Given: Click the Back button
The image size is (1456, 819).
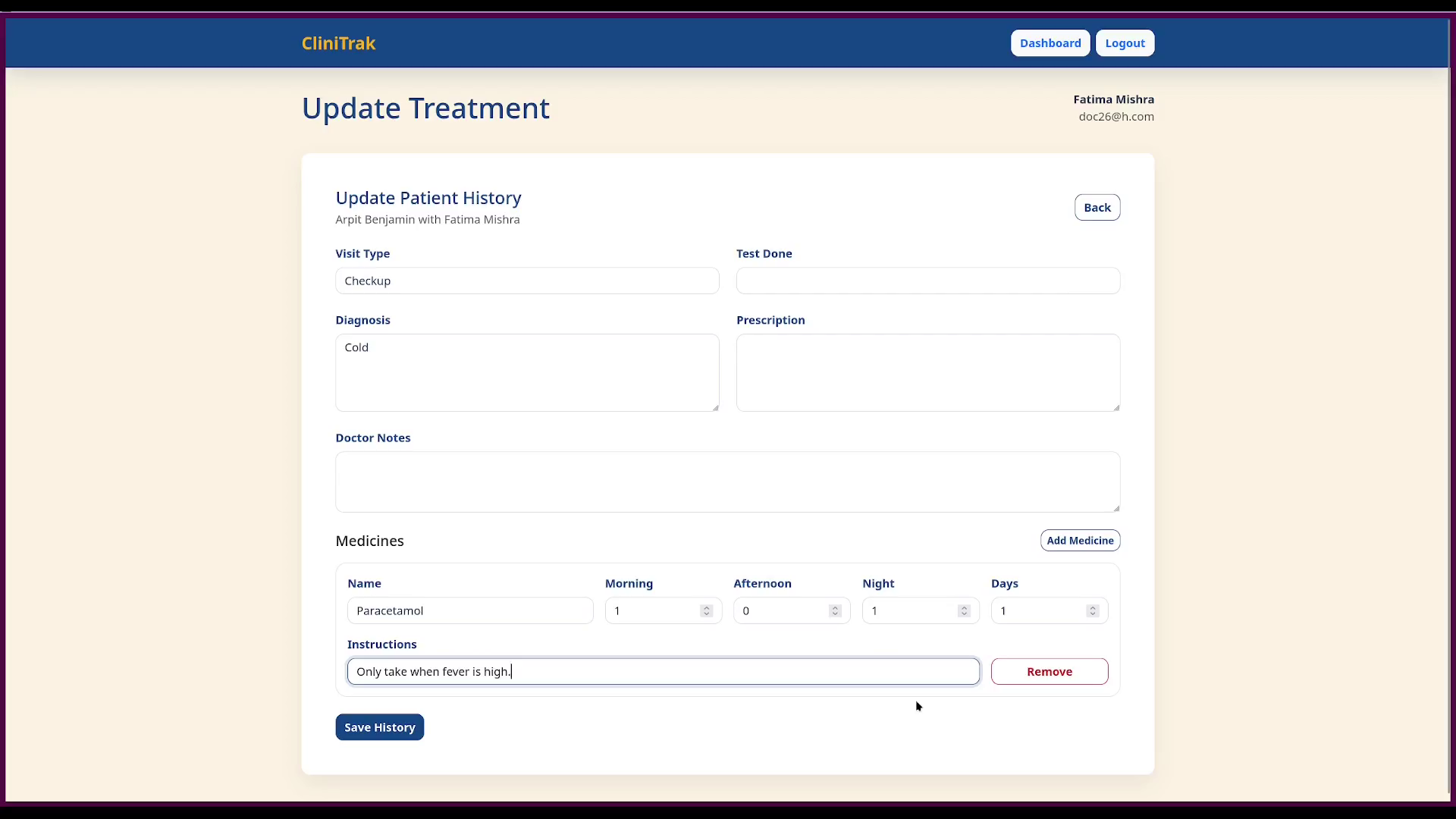Looking at the screenshot, I should point(1097,207).
